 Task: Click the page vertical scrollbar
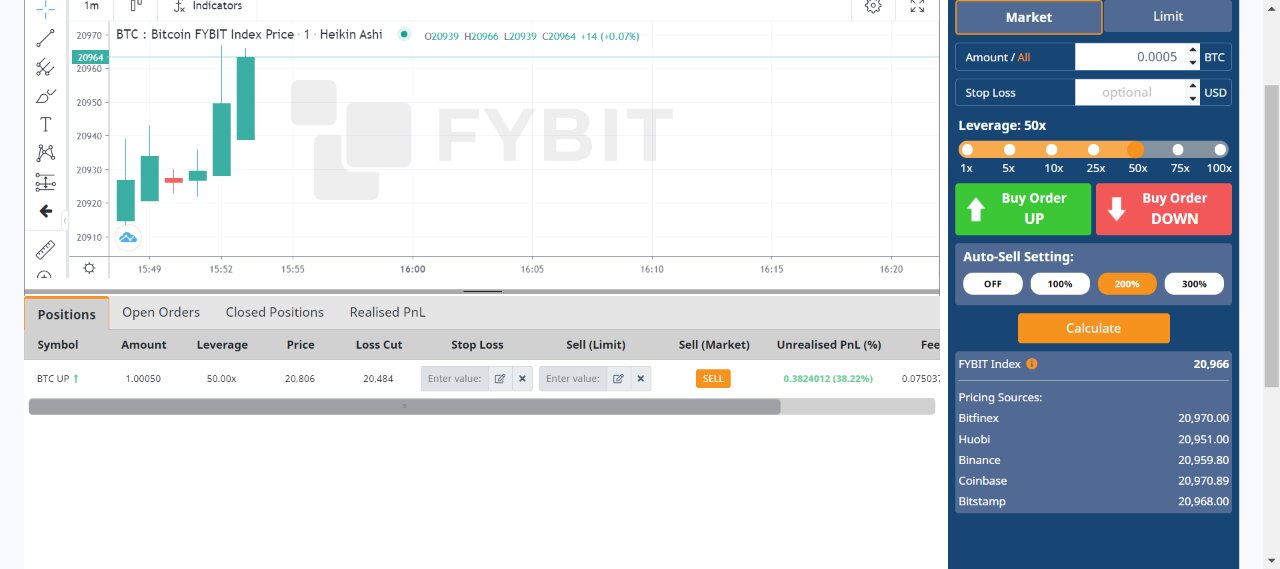click(x=1272, y=236)
